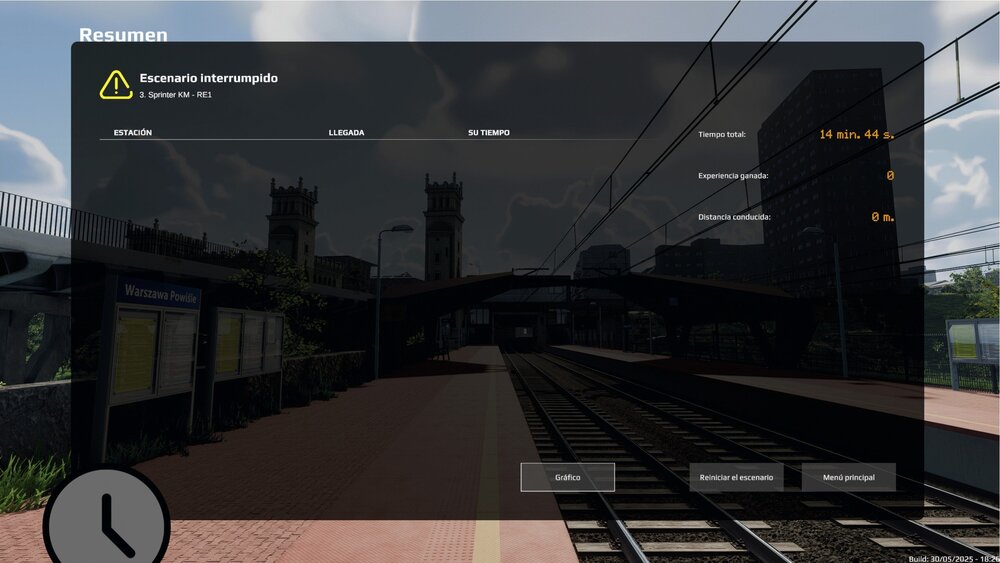The width and height of the screenshot is (1000, 563).
Task: Select the LLEGADA column header
Action: (346, 132)
